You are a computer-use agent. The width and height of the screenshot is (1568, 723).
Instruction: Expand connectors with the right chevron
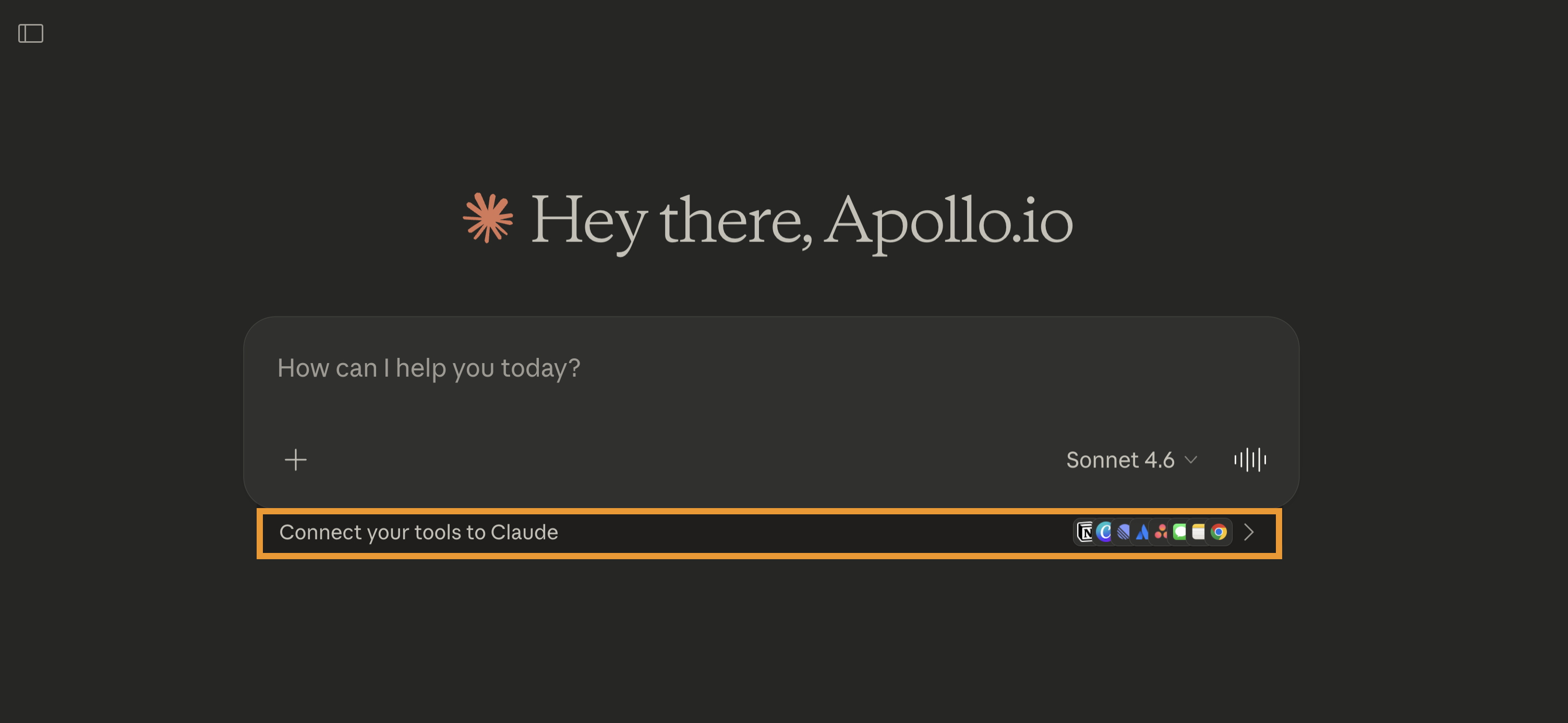pos(1249,532)
